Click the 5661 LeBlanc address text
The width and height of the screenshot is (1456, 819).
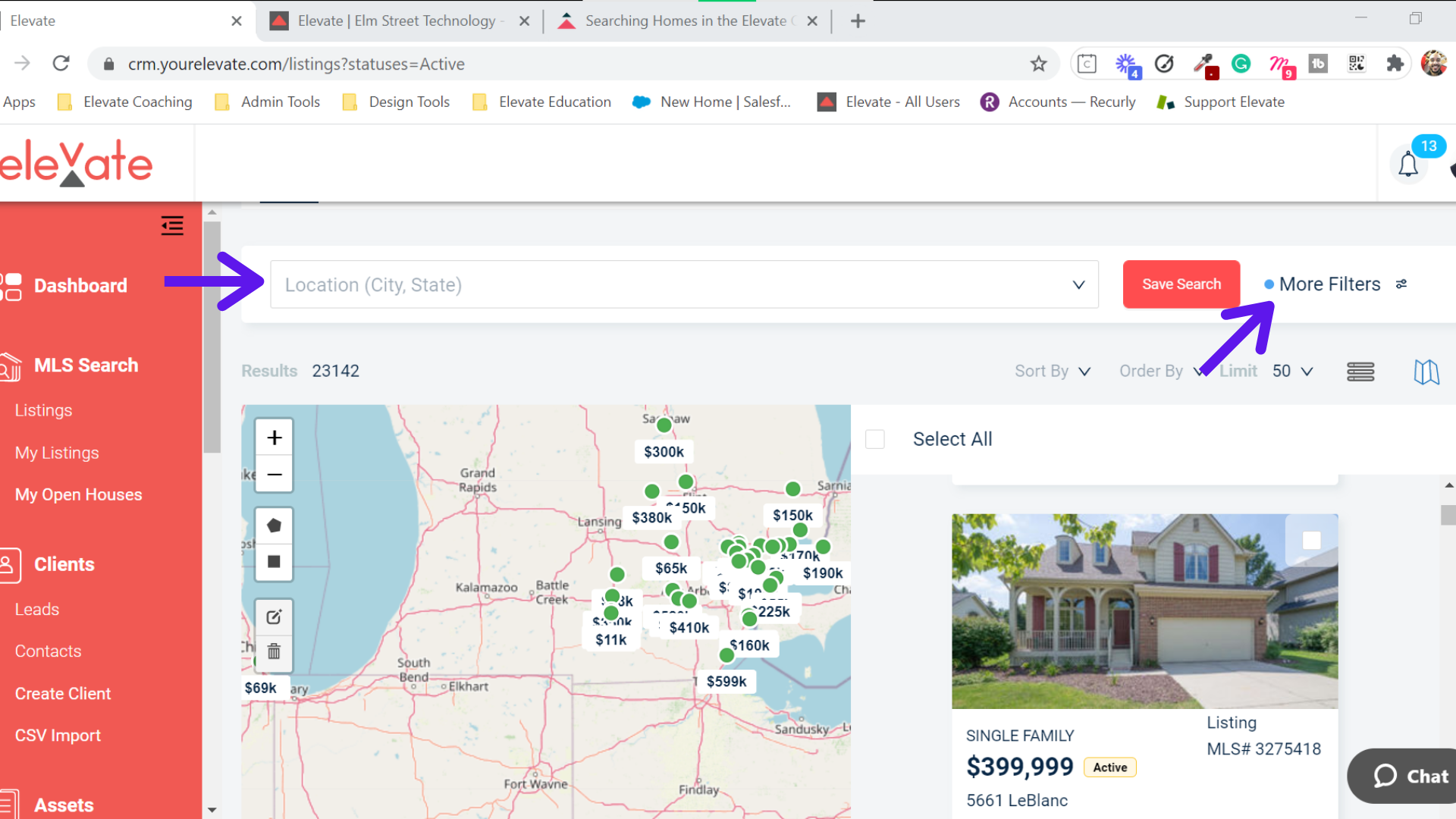[1017, 800]
